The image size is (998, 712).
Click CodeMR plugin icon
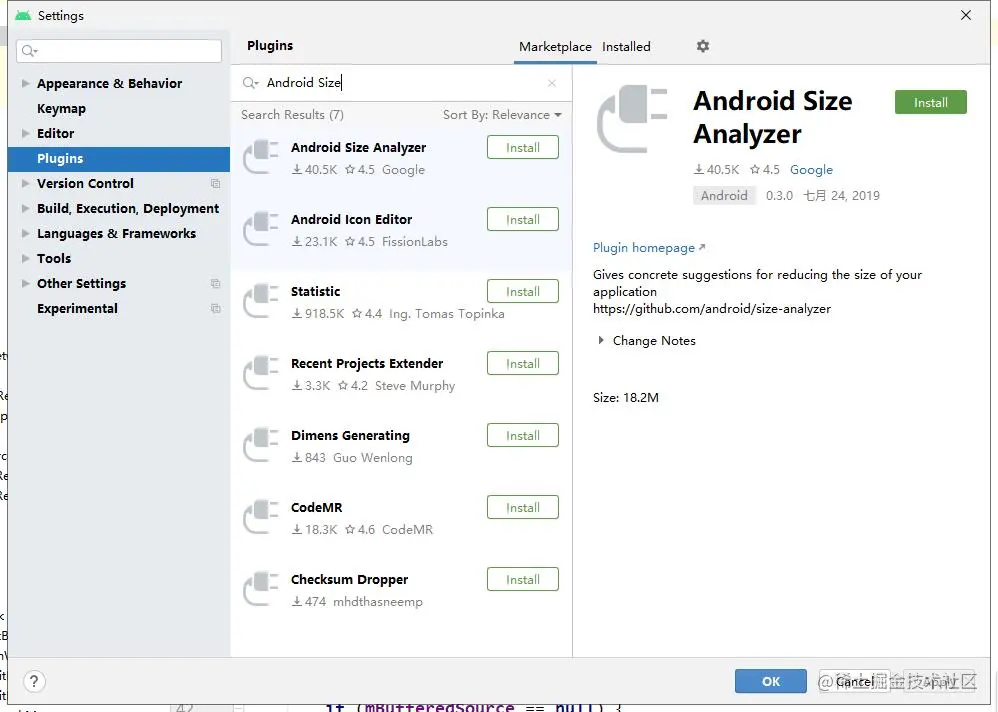pos(261,516)
